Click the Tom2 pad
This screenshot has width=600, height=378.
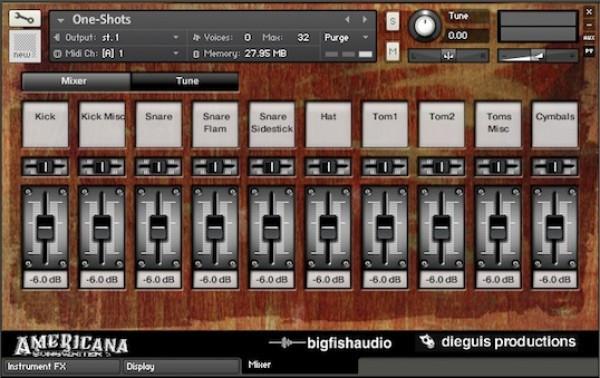[442, 124]
